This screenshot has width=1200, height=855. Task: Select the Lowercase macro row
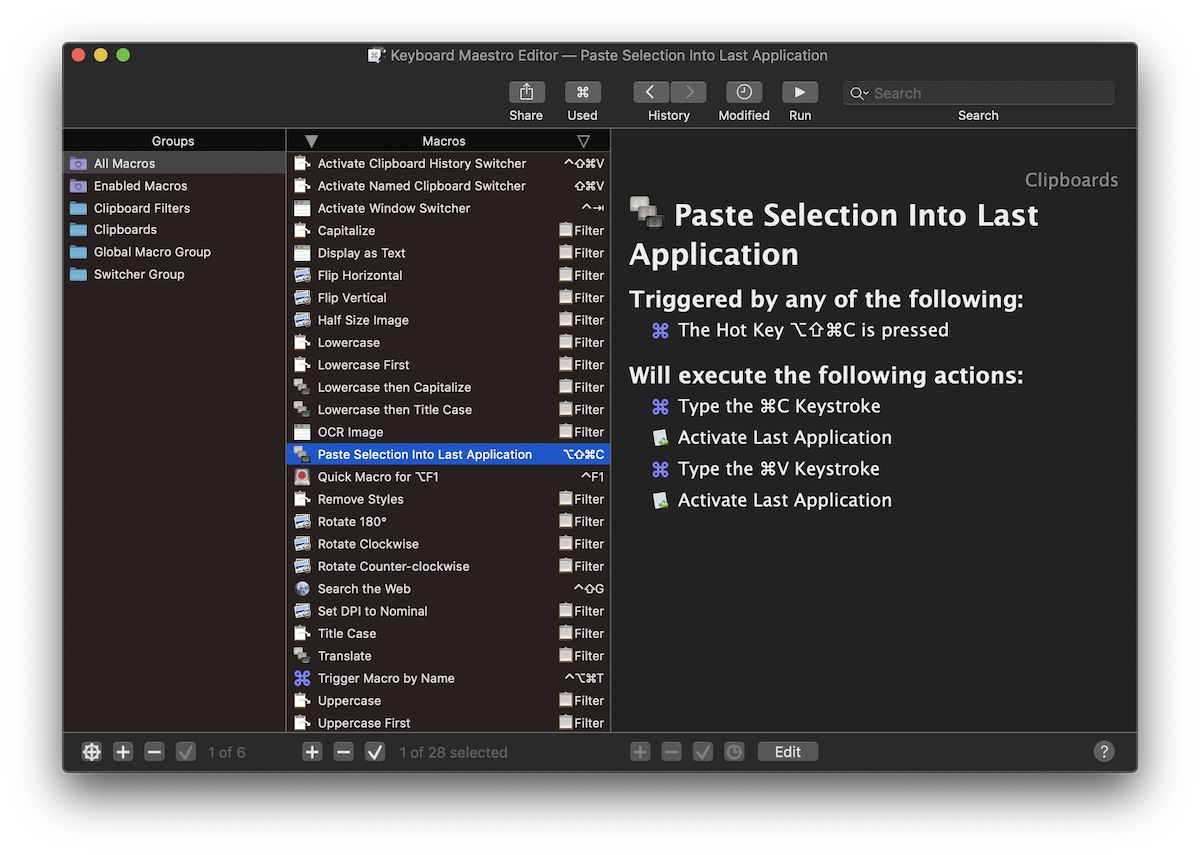[x=448, y=342]
